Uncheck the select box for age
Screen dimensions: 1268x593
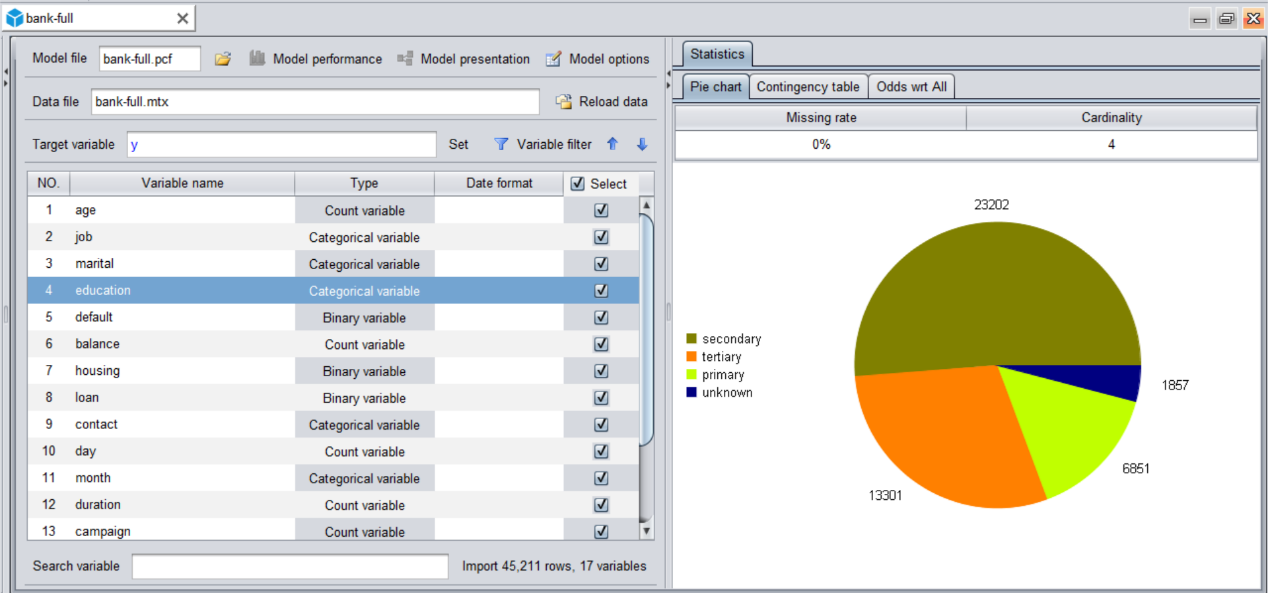point(601,210)
